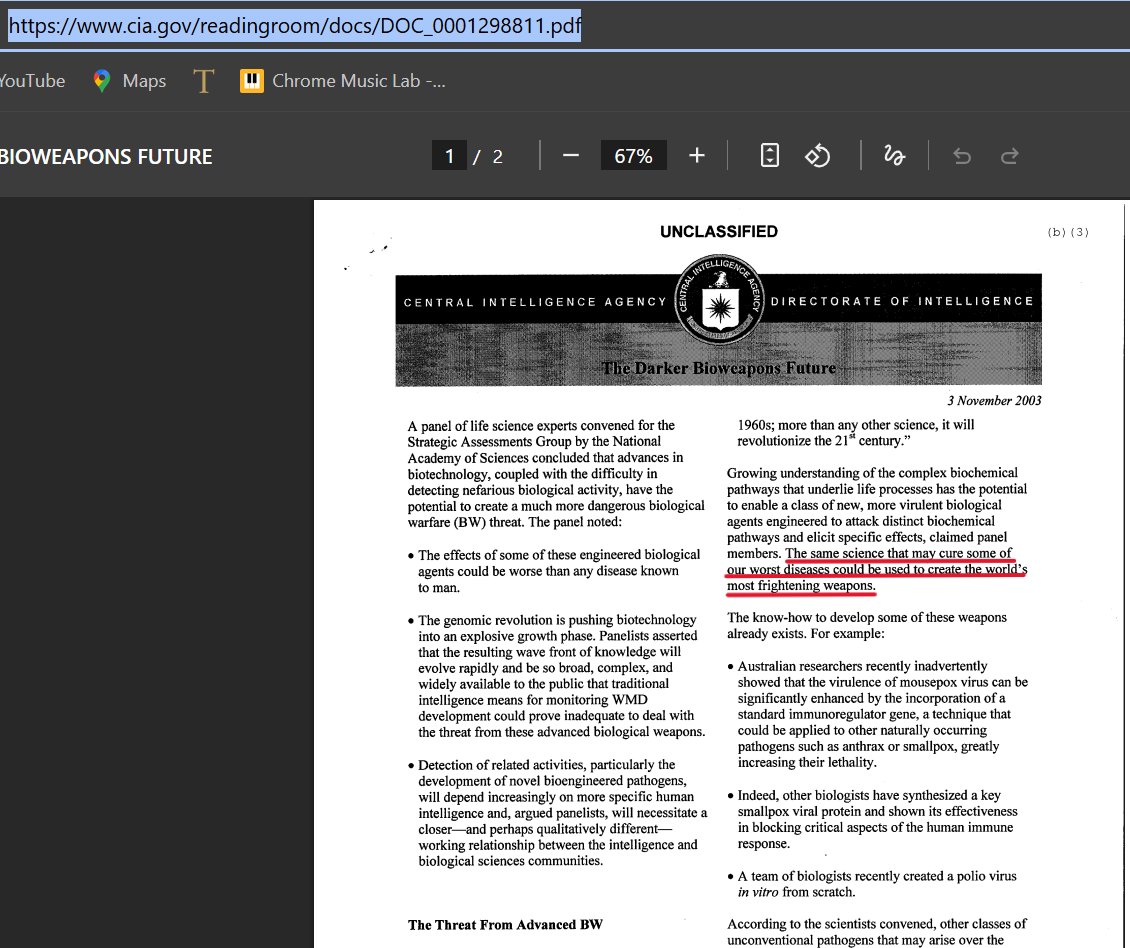The width and height of the screenshot is (1130, 948).
Task: Click the undo annotation icon
Action: 961,155
